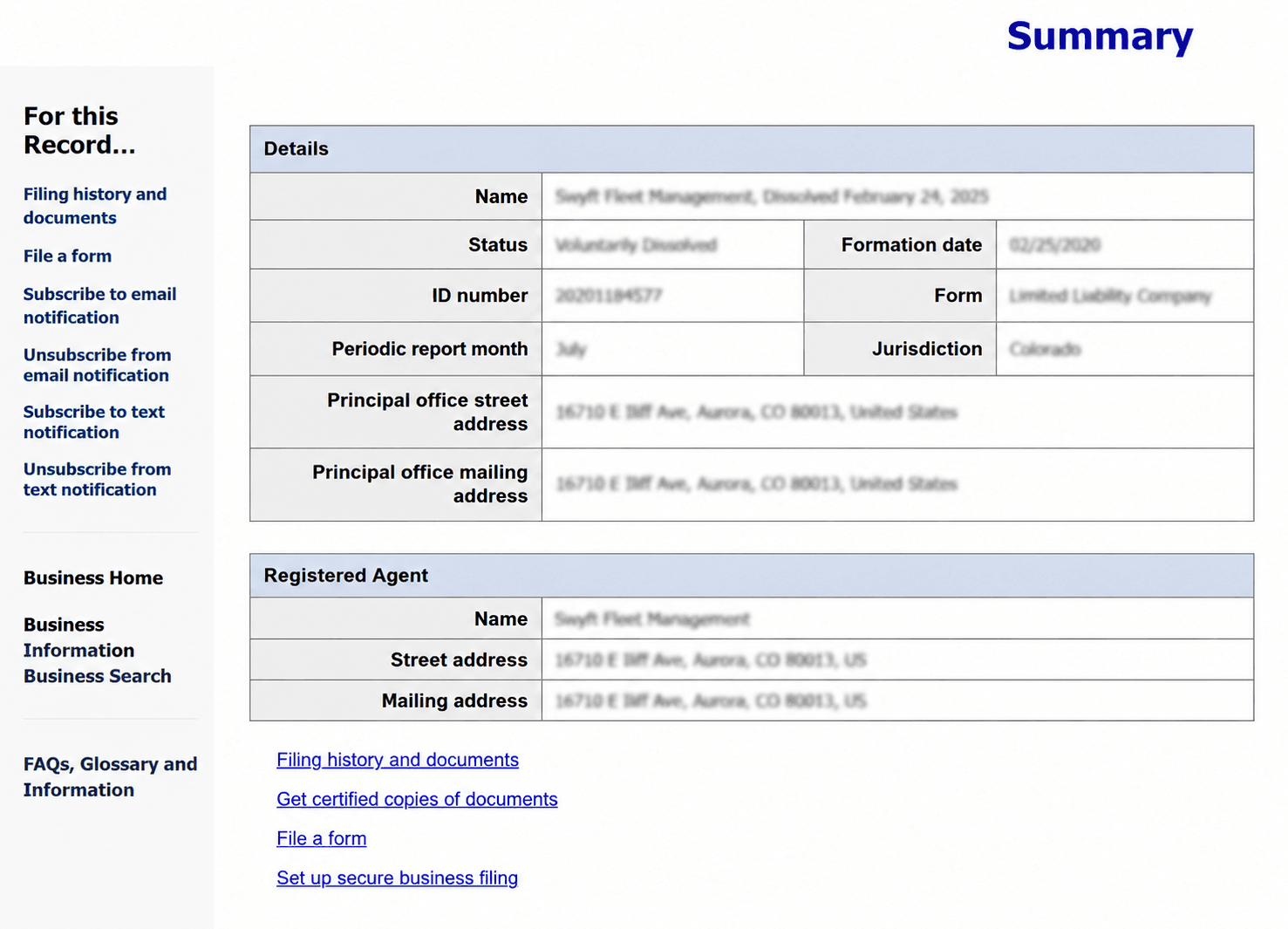Viewport: 1288px width, 929px height.
Task: Select the Periodic report month value July
Action: tap(571, 349)
